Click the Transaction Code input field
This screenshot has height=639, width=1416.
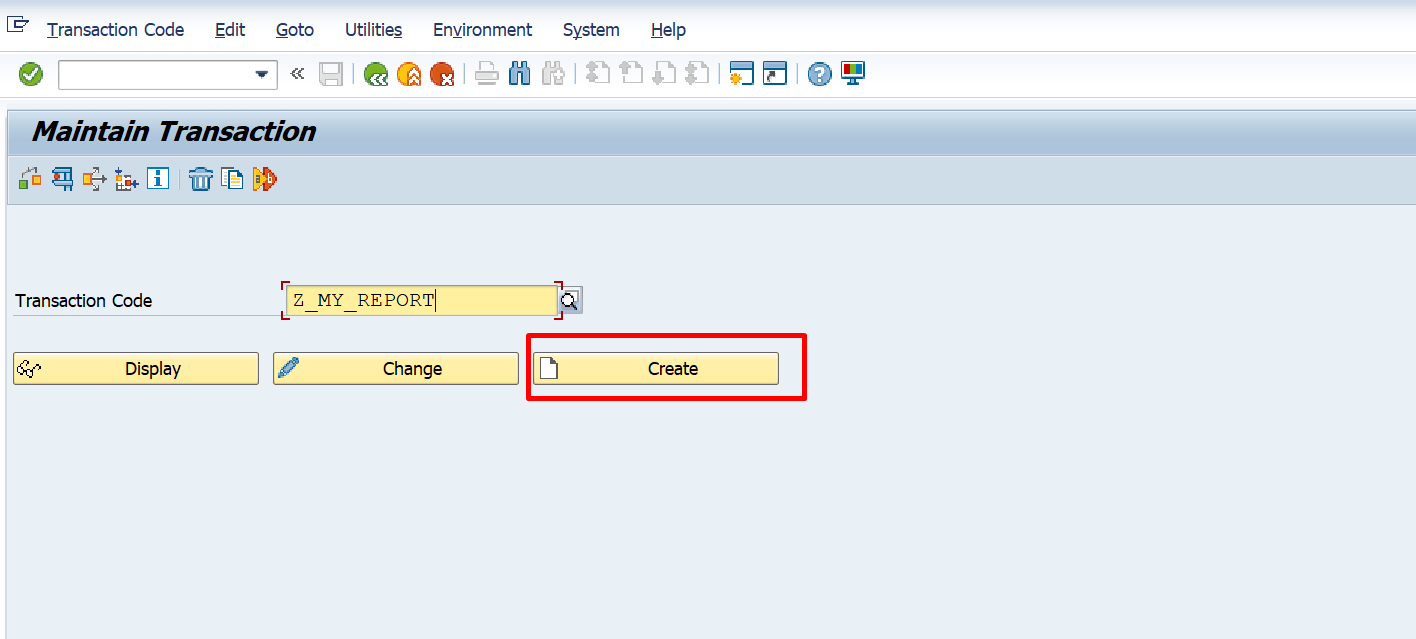pyautogui.click(x=420, y=301)
